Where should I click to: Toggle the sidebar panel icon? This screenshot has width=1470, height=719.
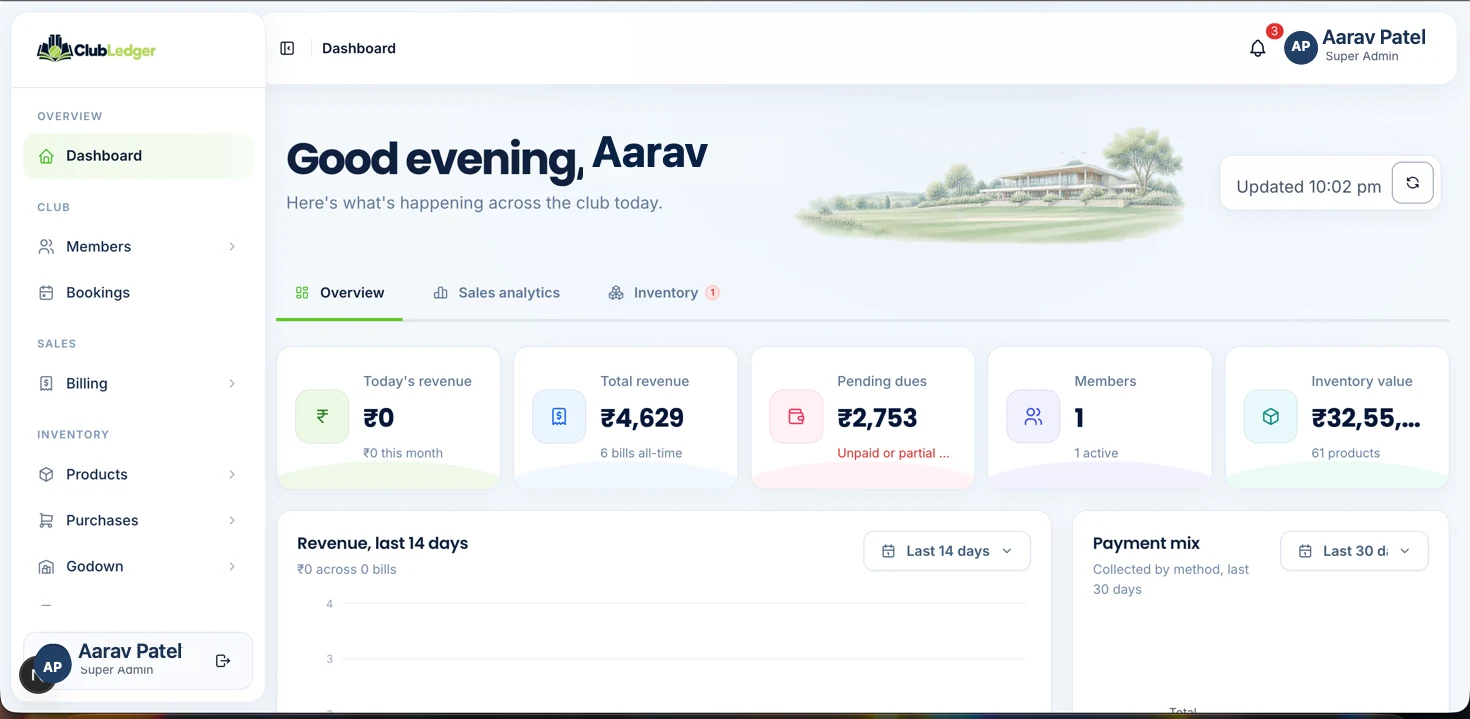287,48
